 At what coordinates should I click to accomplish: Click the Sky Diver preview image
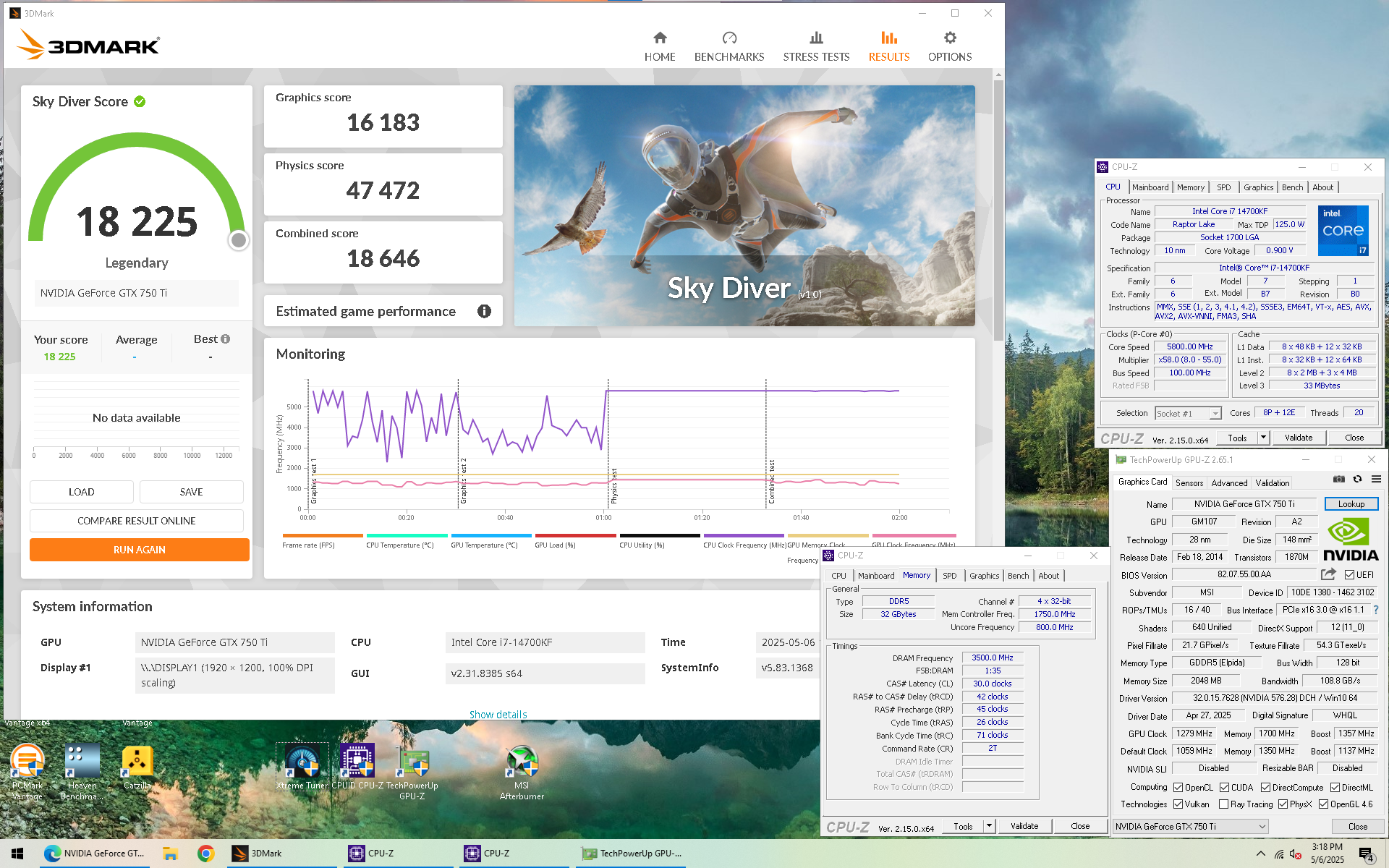point(744,206)
